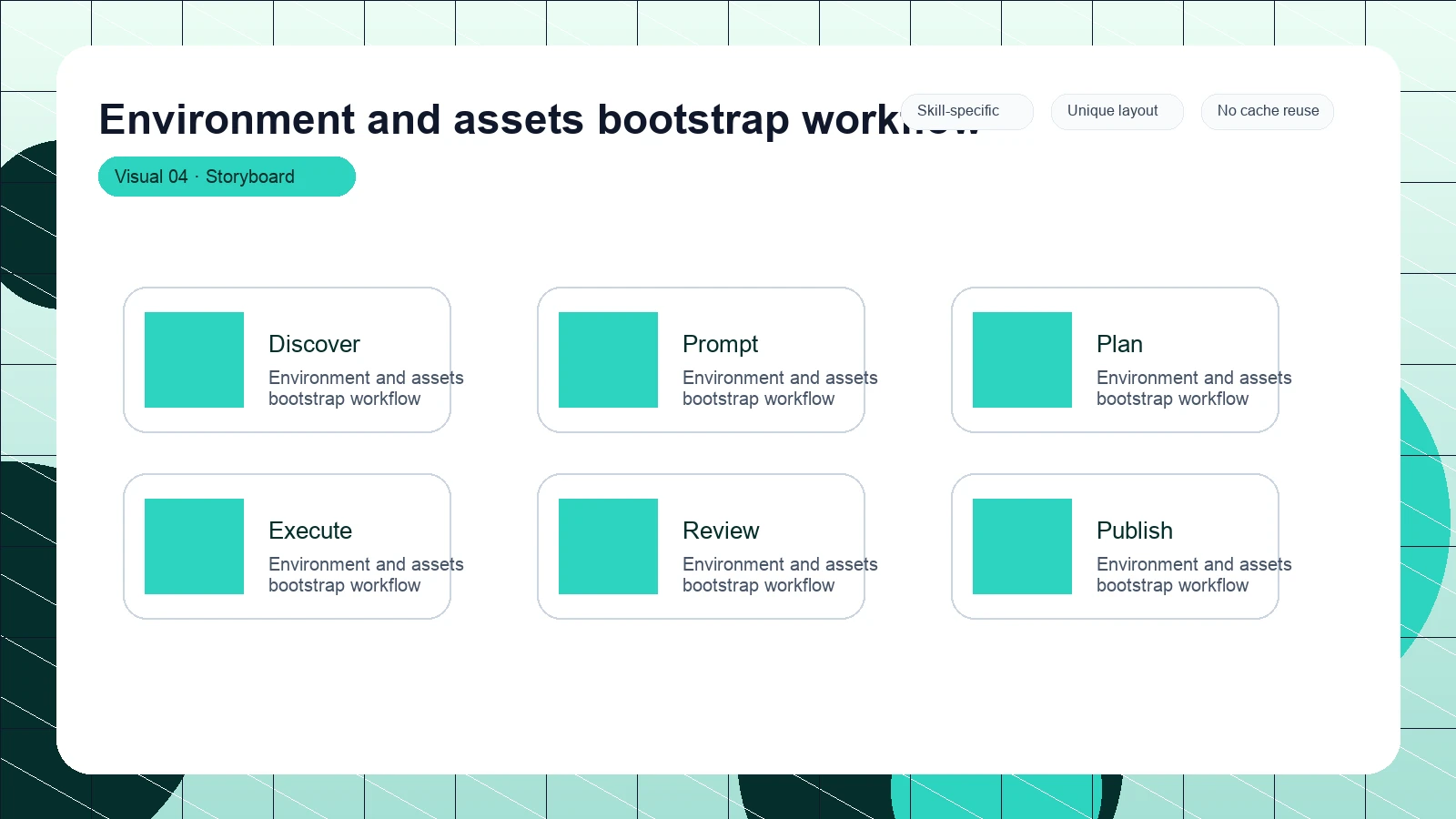
Task: Select the No cache reuse tag
Action: coord(1268,111)
